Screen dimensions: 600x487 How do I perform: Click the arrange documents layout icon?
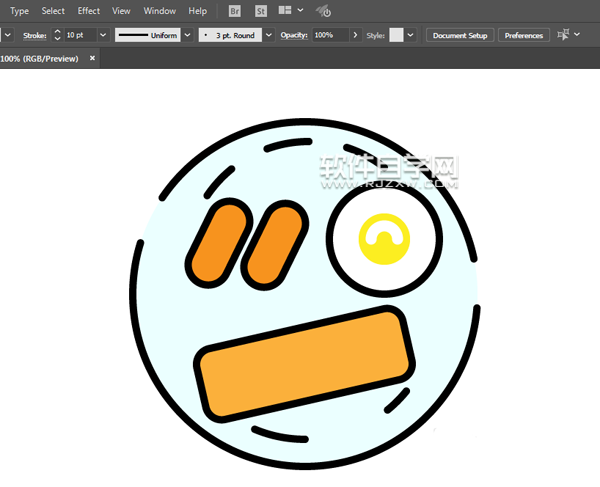pyautogui.click(x=285, y=11)
